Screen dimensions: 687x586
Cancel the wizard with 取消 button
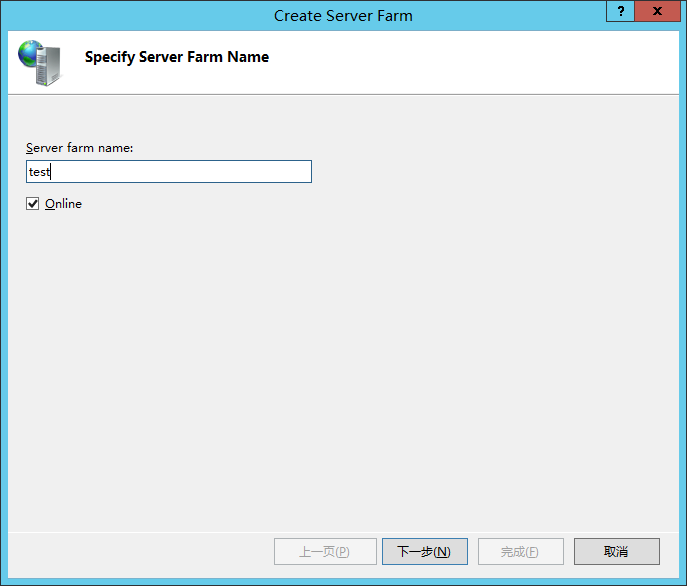(616, 551)
